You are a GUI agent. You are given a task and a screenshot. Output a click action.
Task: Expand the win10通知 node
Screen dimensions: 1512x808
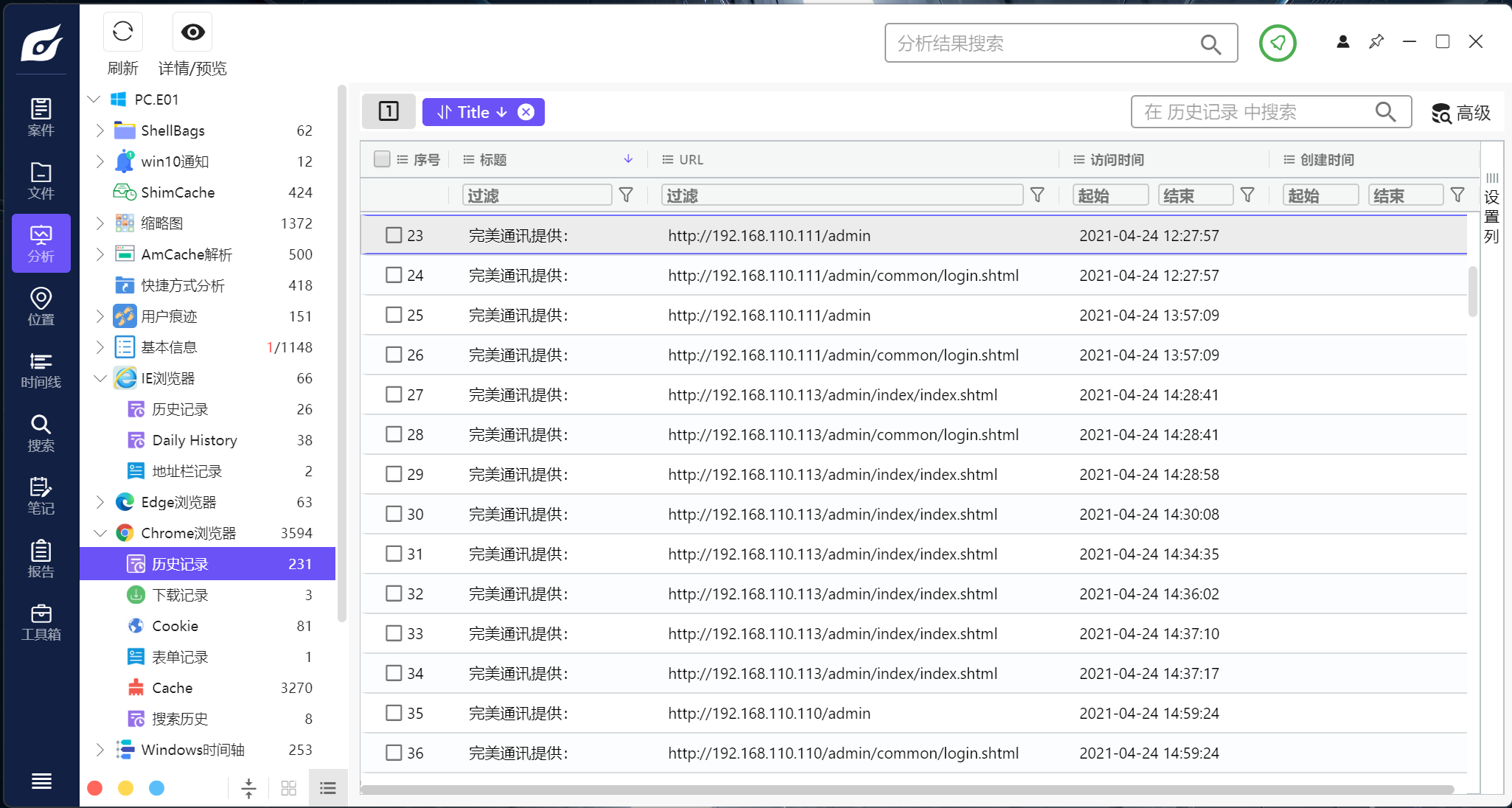click(100, 161)
